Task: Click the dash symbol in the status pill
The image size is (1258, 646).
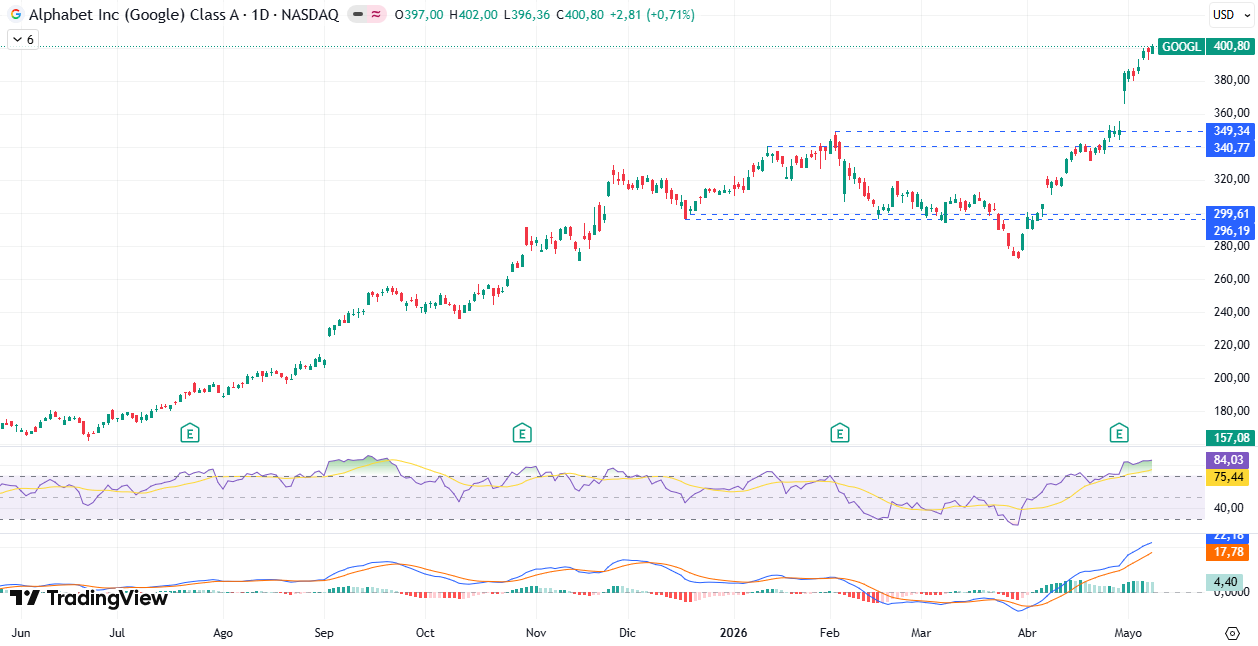Action: point(358,15)
